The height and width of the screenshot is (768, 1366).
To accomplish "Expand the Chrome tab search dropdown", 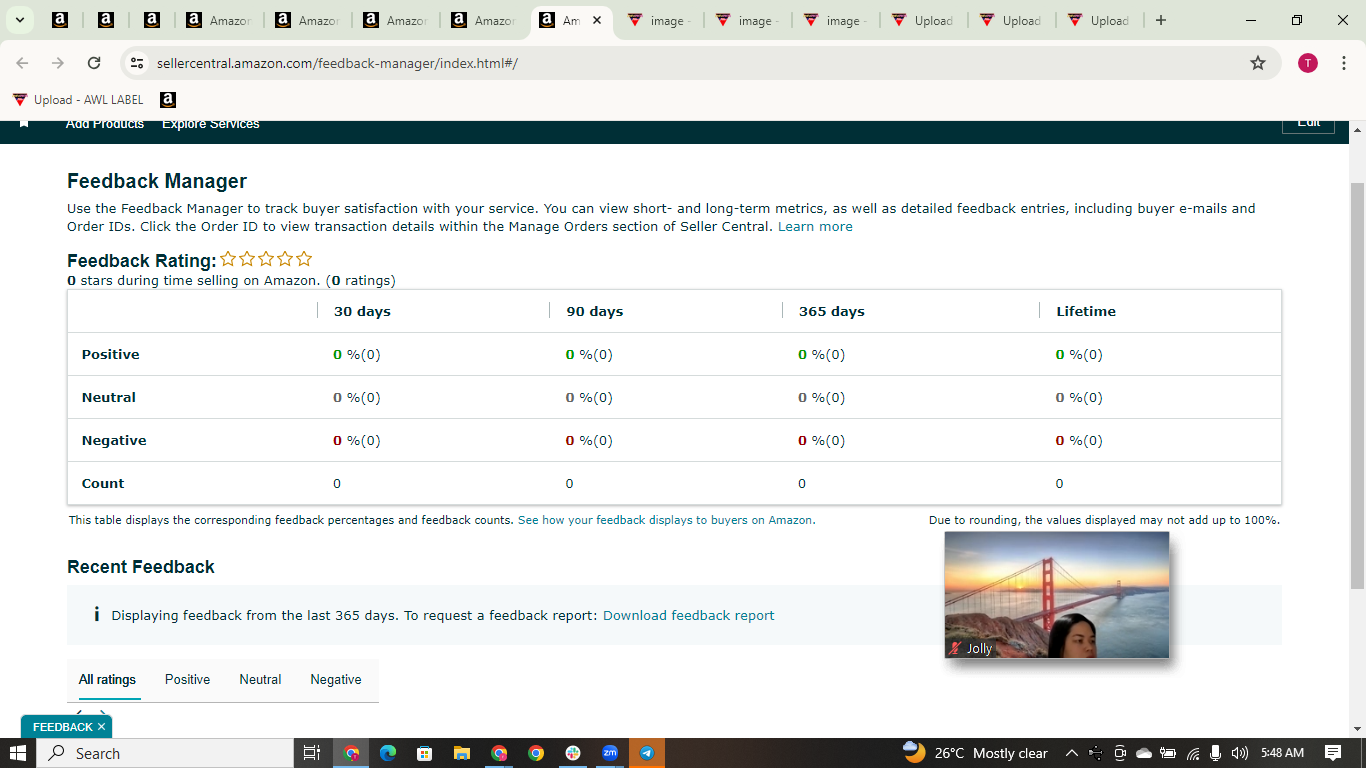I will (19, 20).
